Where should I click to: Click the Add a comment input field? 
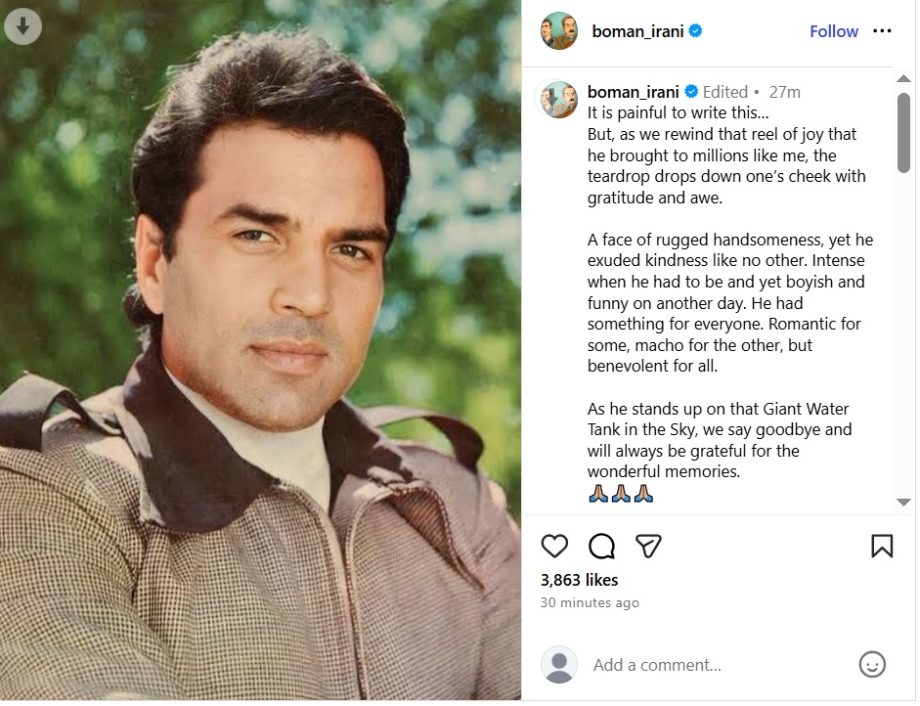[680, 664]
